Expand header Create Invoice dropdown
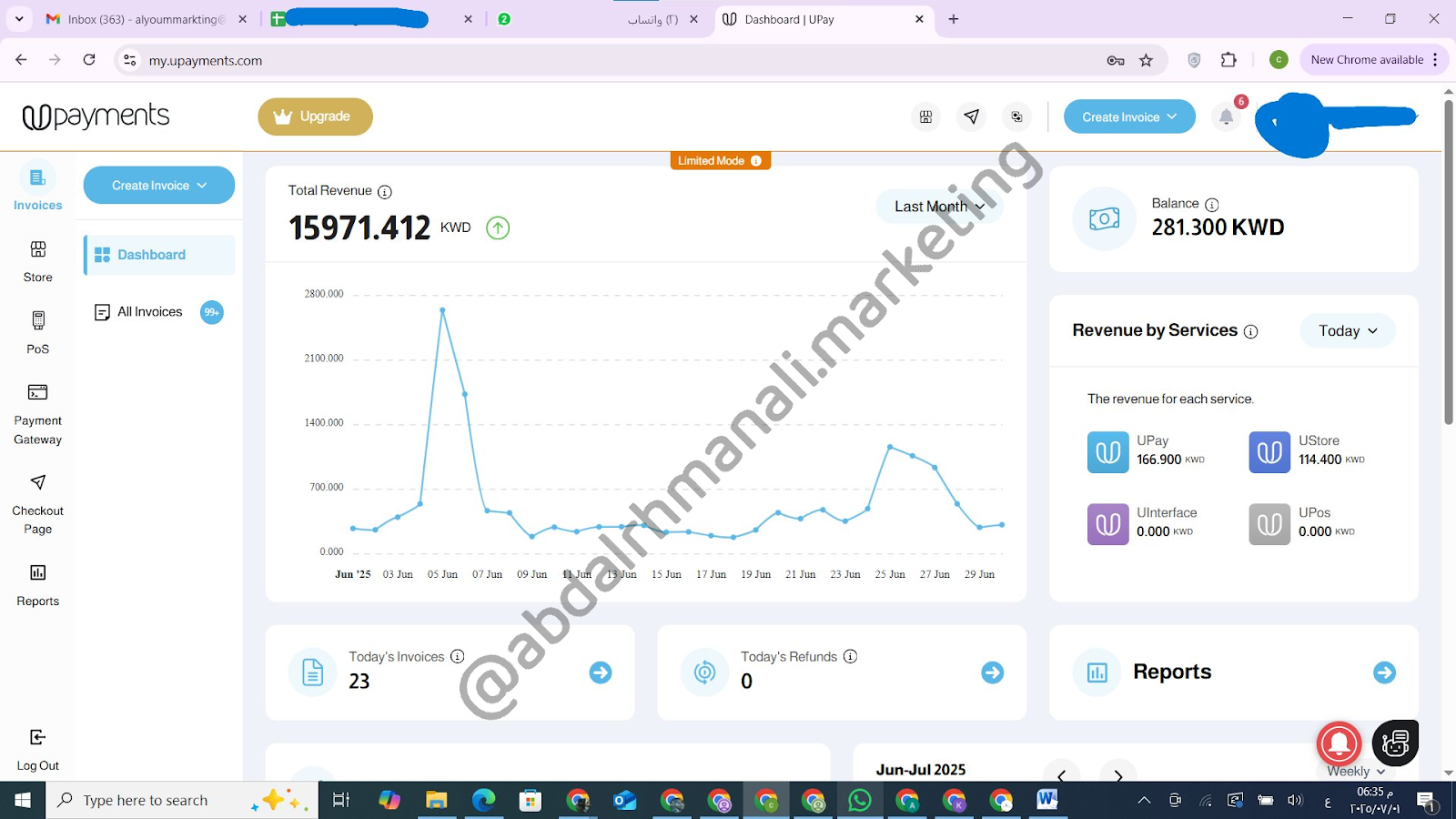The width and height of the screenshot is (1456, 819). [x=1129, y=116]
